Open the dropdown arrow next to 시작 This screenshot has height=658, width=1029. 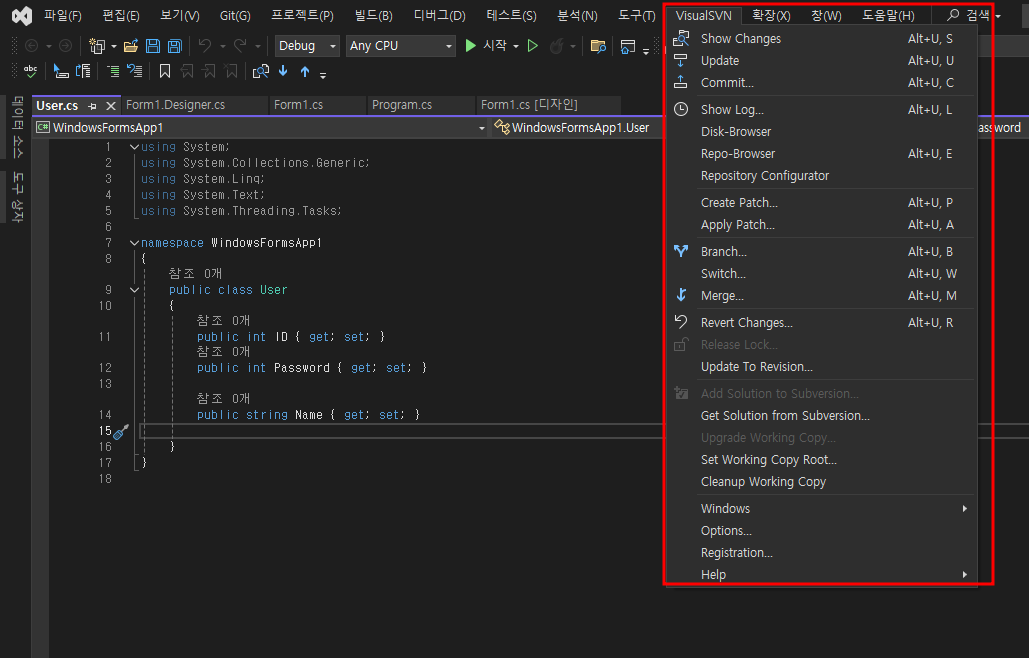point(516,47)
